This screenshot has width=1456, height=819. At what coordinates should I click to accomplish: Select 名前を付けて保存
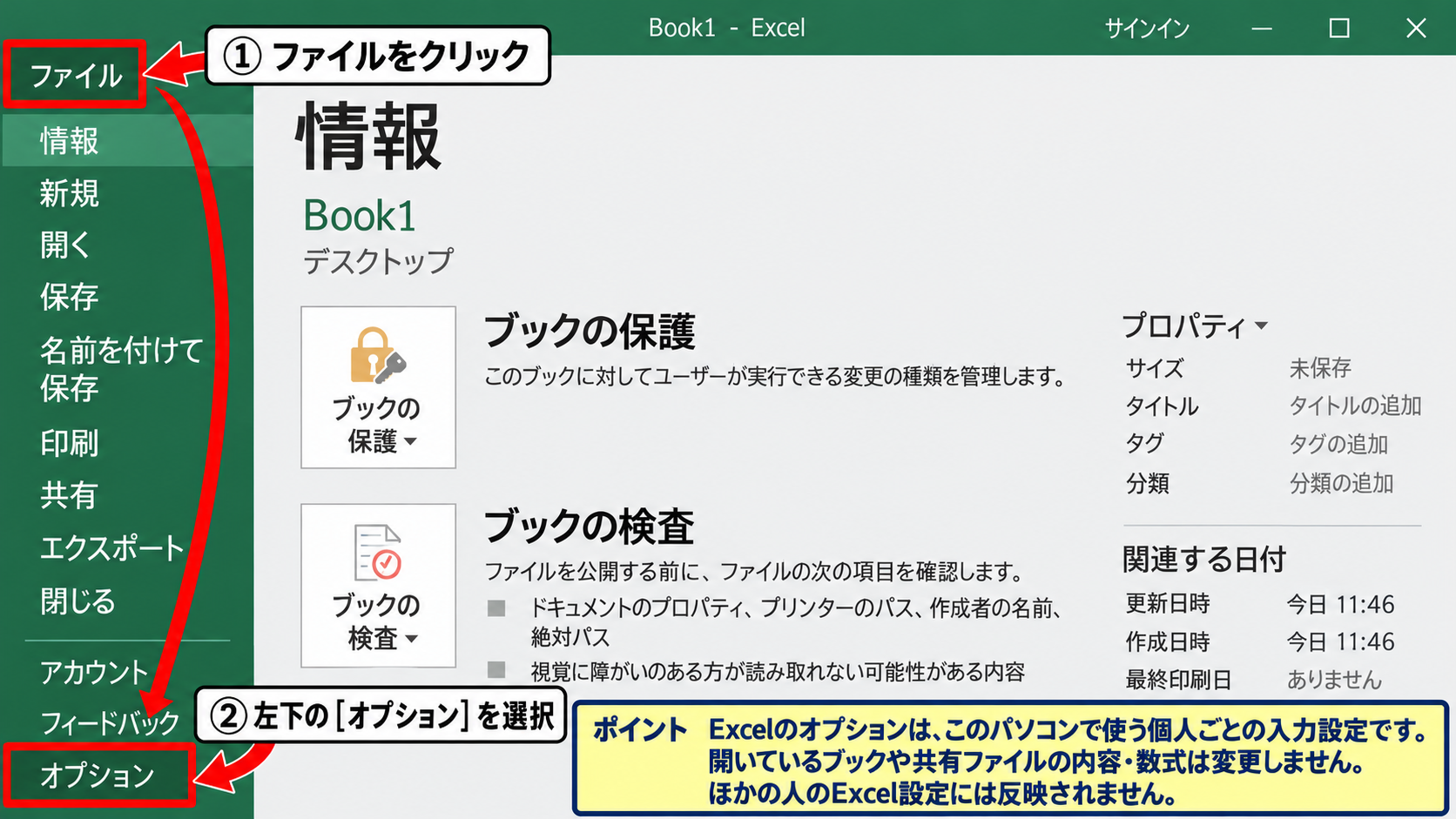click(121, 369)
